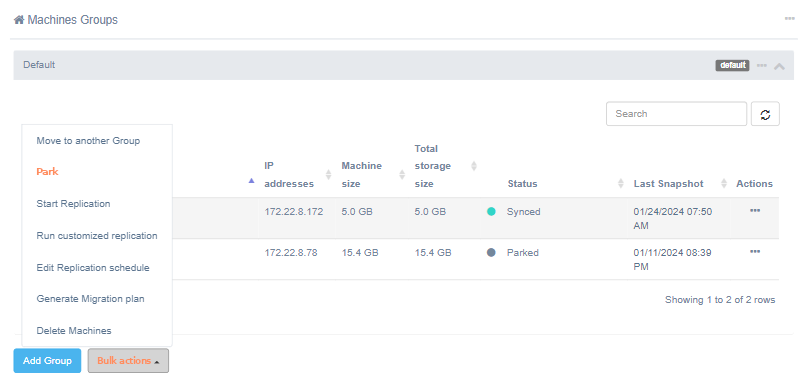
Task: Click snapshot date 01/24/2024 07:50 AM
Action: (672, 219)
